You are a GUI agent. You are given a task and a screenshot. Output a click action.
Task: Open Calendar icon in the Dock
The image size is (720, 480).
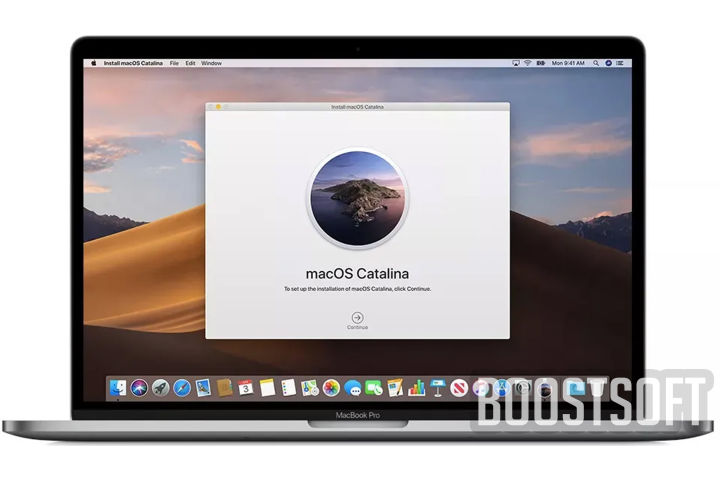click(246, 388)
